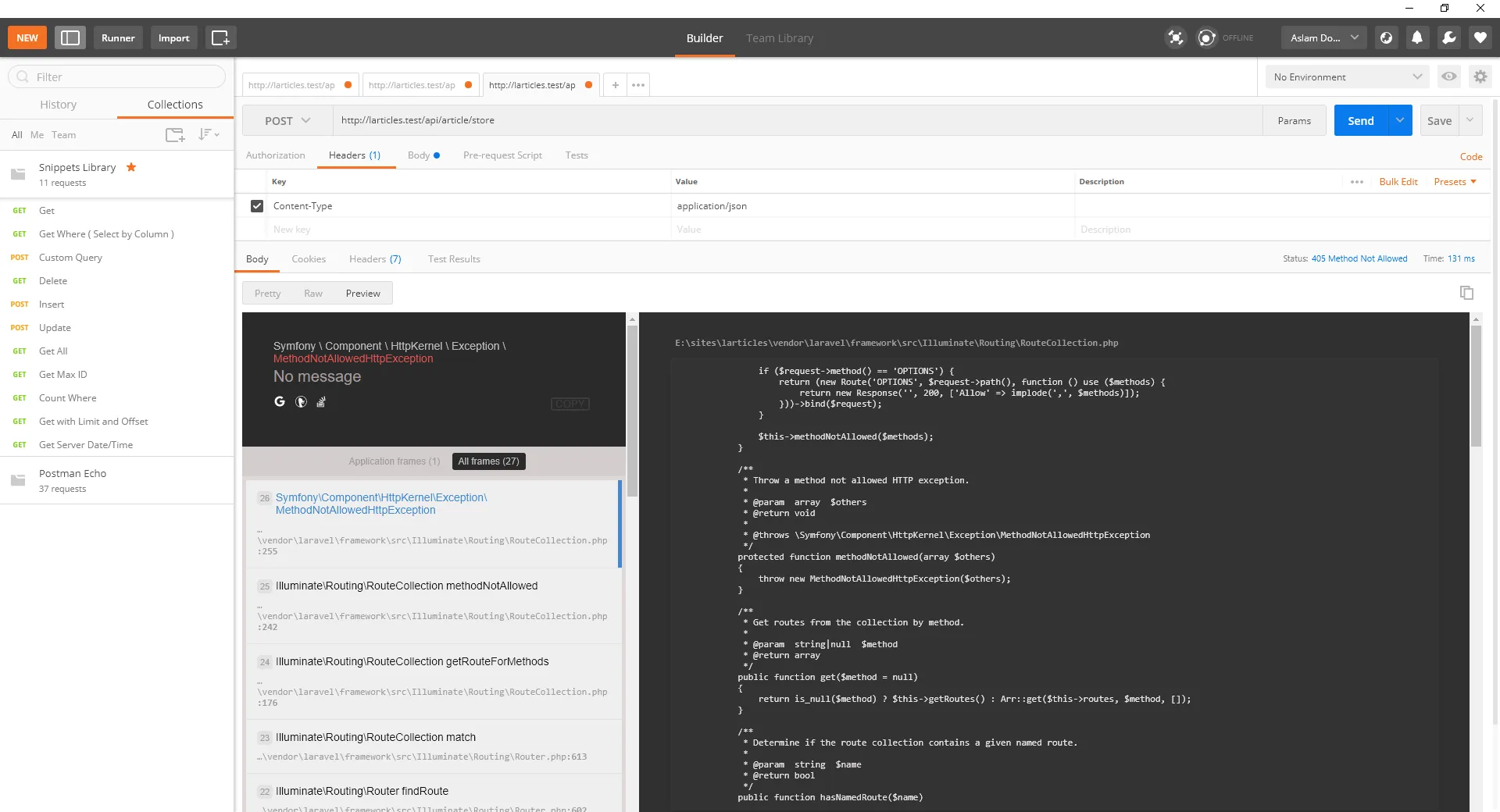View the response Cookies tab
This screenshot has height=812, width=1500.
pyautogui.click(x=309, y=259)
